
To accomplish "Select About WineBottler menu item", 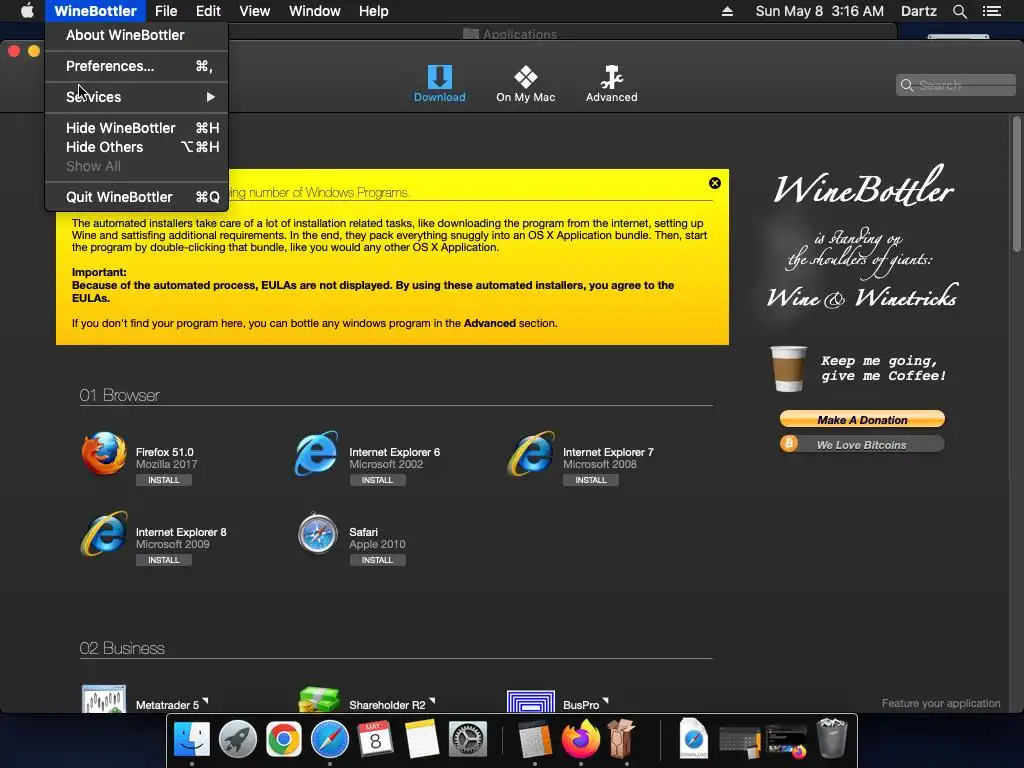I will (x=136, y=35).
